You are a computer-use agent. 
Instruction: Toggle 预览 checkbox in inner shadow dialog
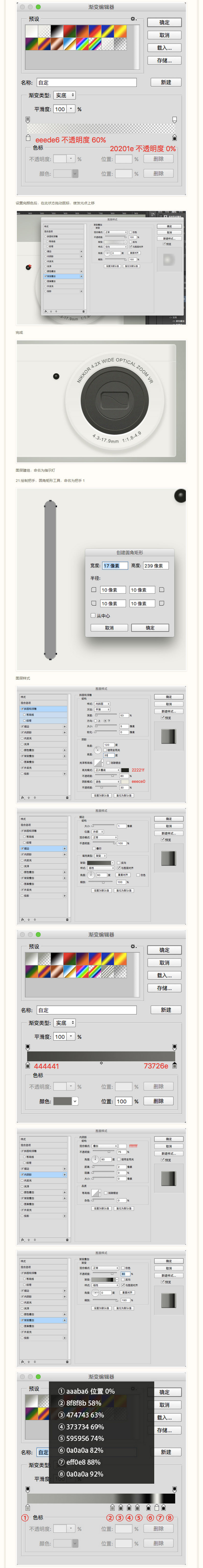tap(163, 1160)
